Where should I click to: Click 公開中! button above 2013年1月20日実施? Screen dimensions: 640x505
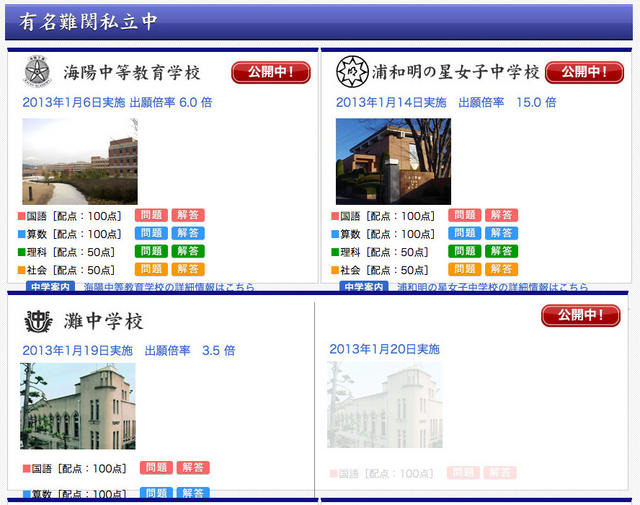pos(581,316)
